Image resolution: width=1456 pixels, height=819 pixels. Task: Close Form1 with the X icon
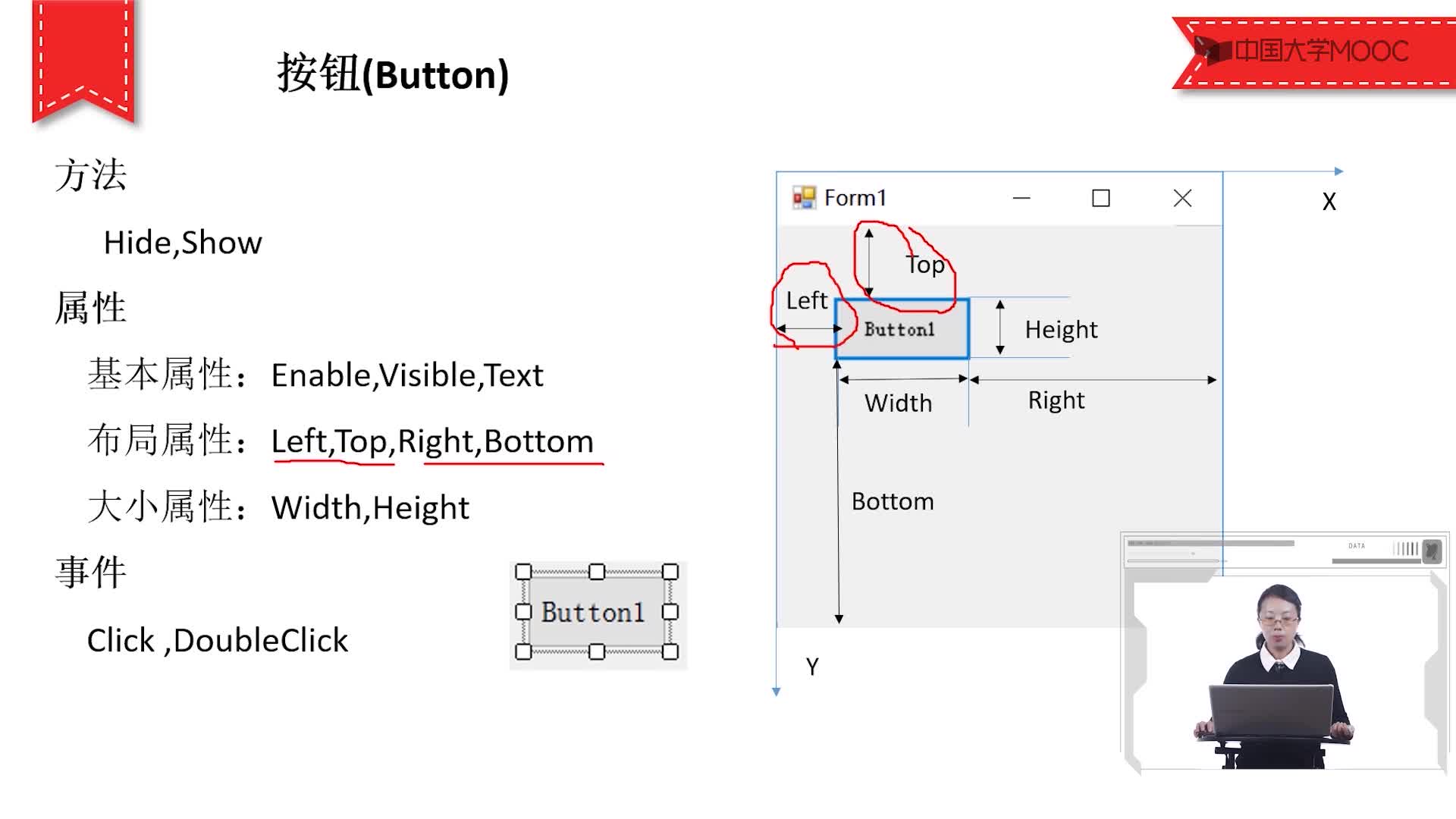(1182, 198)
